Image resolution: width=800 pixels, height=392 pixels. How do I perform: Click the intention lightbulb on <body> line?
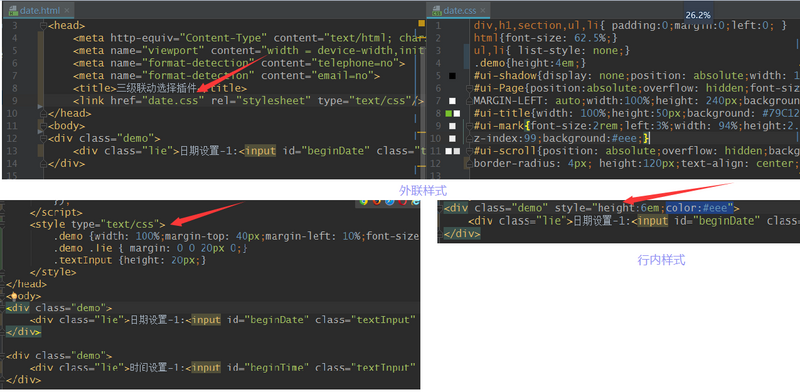pyautogui.click(x=14, y=296)
